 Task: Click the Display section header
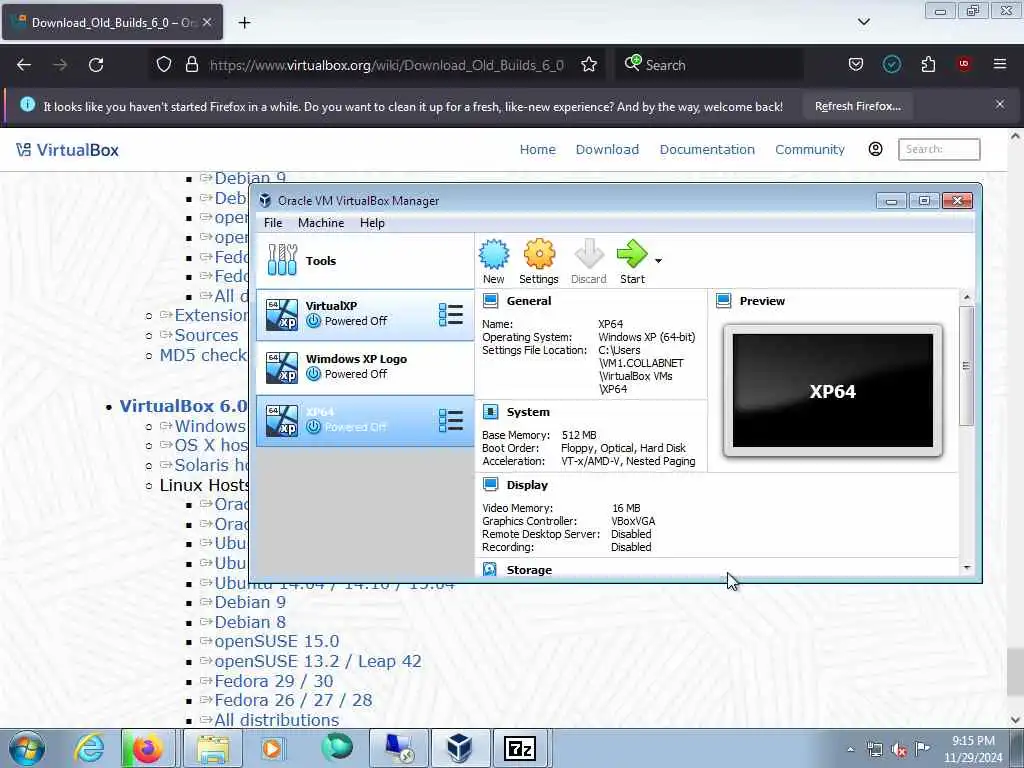point(527,485)
